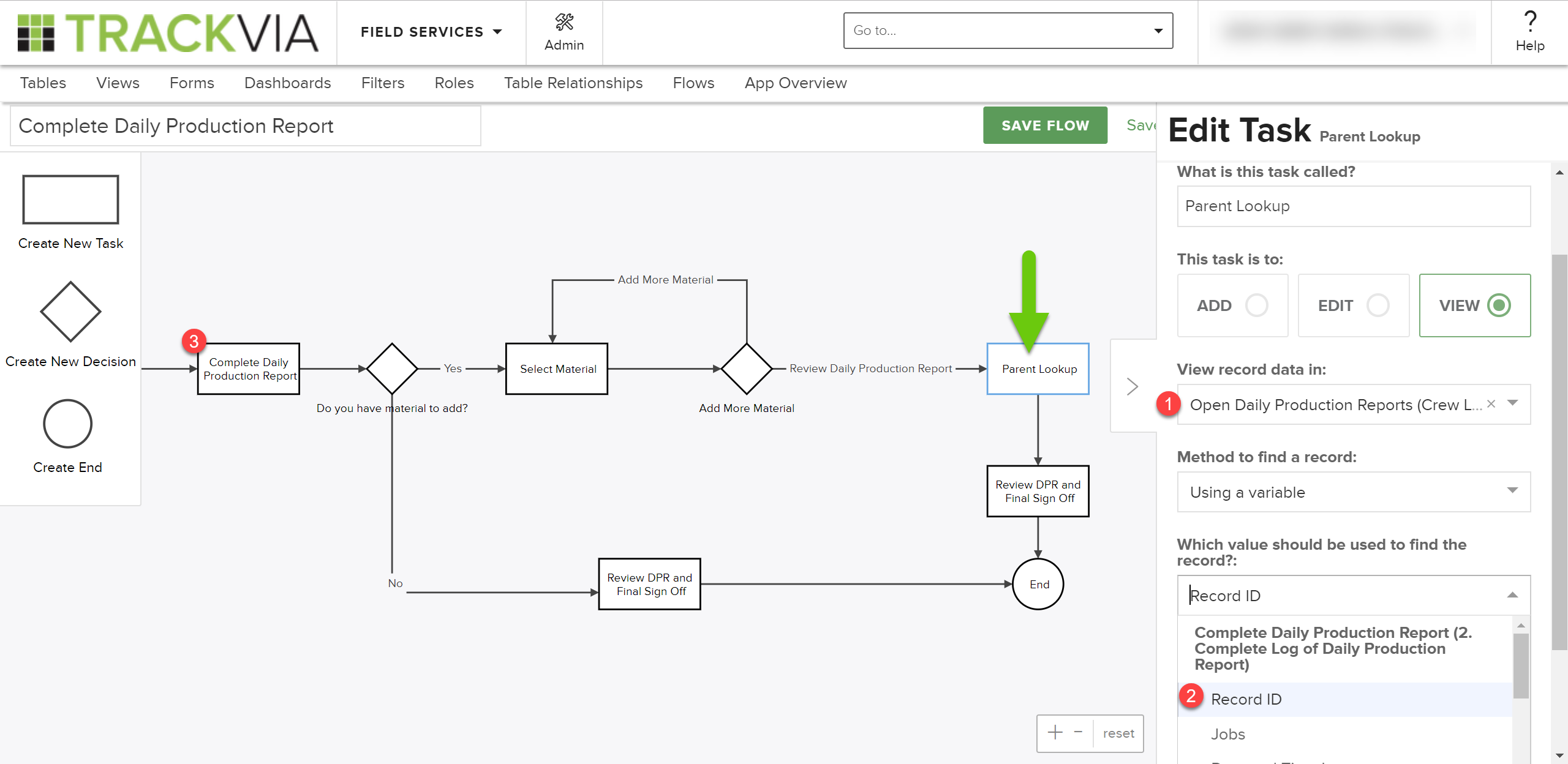Screen dimensions: 1568x764
Task: Collapse the Record ID value dropdown
Action: [1512, 595]
